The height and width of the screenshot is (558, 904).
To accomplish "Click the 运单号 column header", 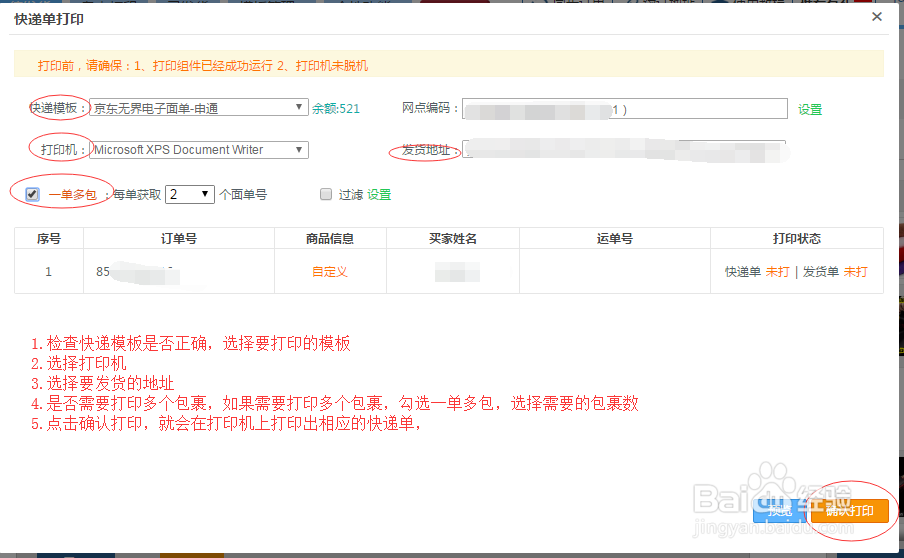I will 615,239.
